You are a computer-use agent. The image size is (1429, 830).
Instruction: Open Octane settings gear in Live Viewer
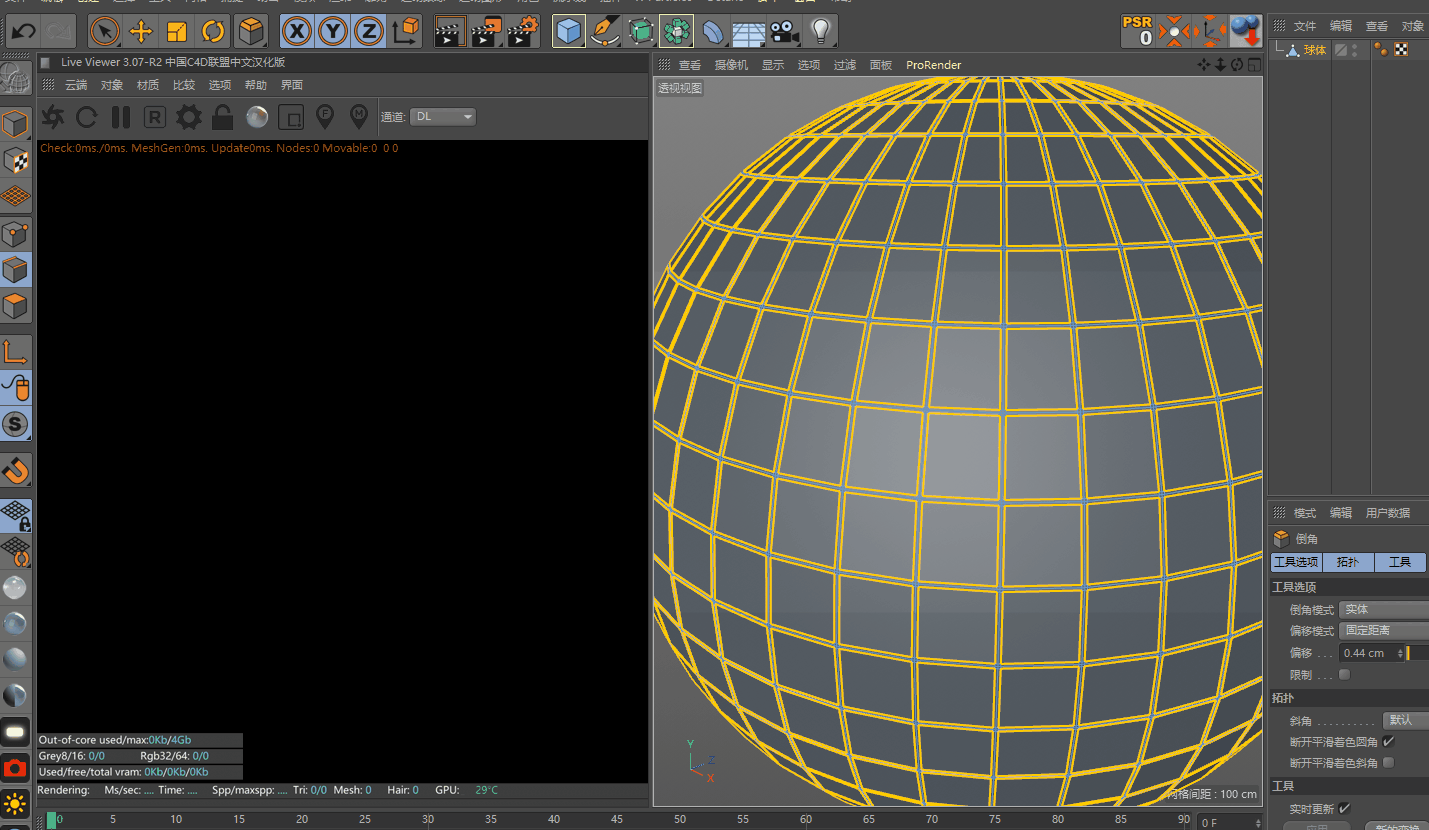(x=189, y=118)
